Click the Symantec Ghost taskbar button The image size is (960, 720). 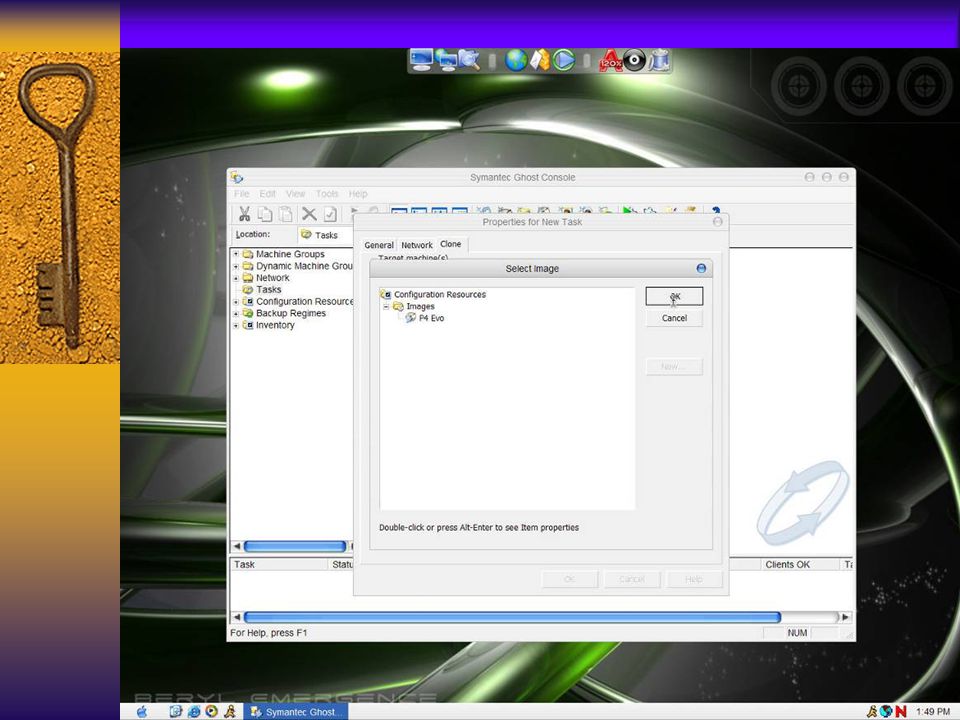296,711
